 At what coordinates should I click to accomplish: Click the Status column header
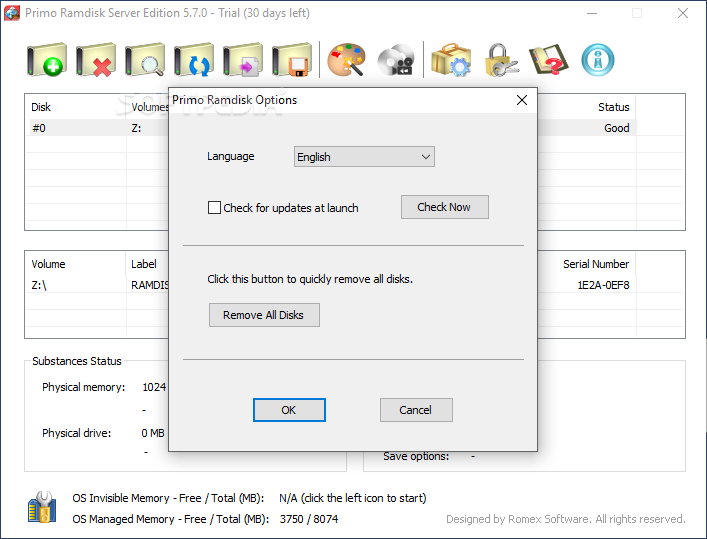[613, 107]
